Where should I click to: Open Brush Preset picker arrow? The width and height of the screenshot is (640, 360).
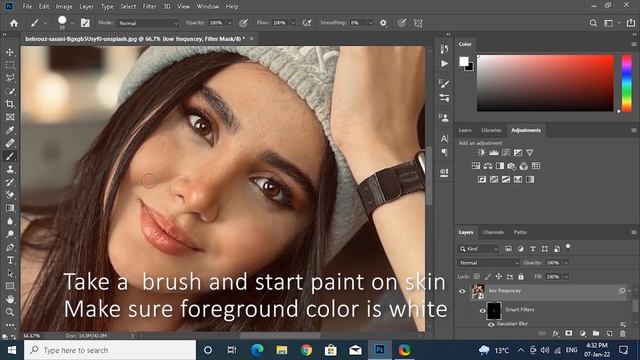tap(72, 23)
